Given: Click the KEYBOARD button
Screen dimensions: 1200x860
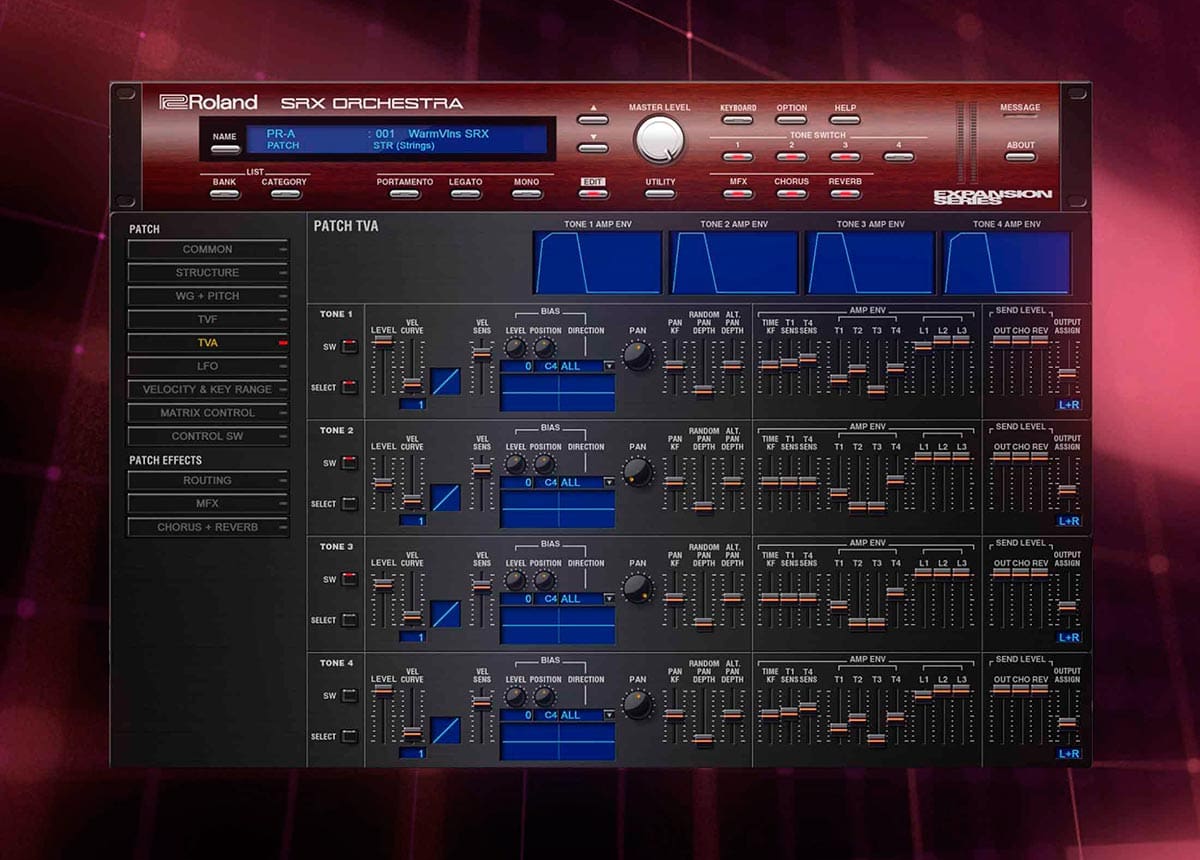Looking at the screenshot, I should tap(738, 119).
